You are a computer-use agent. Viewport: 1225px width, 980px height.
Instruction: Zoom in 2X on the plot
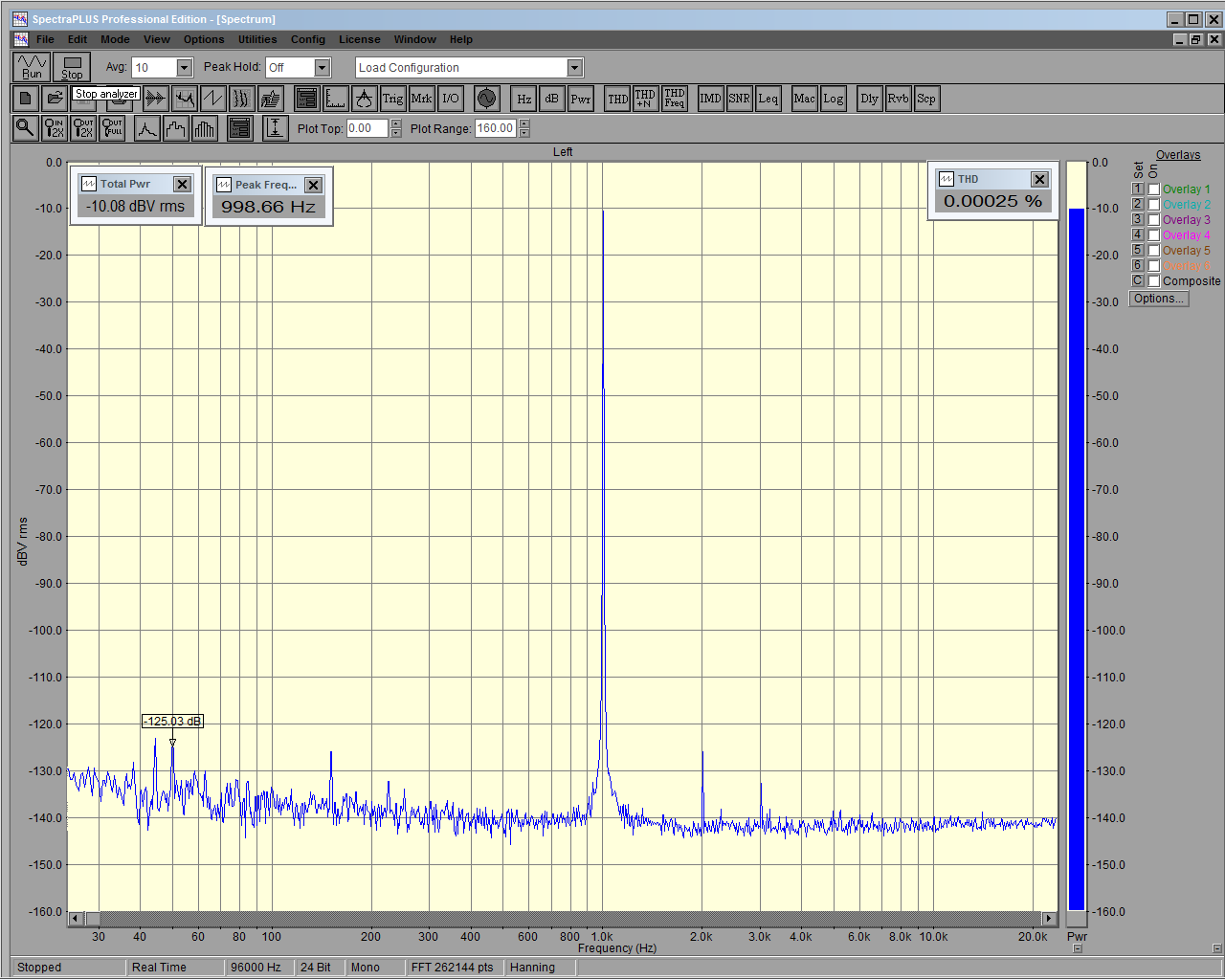pos(55,128)
